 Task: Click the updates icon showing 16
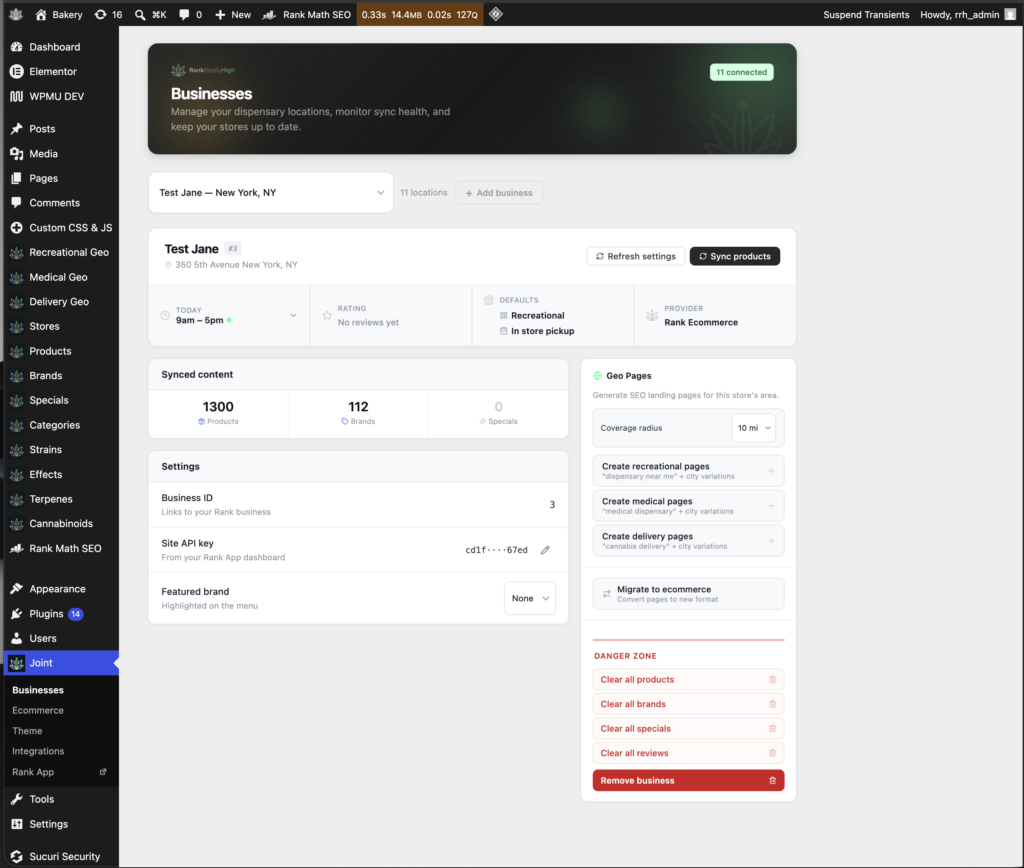[x=100, y=14]
